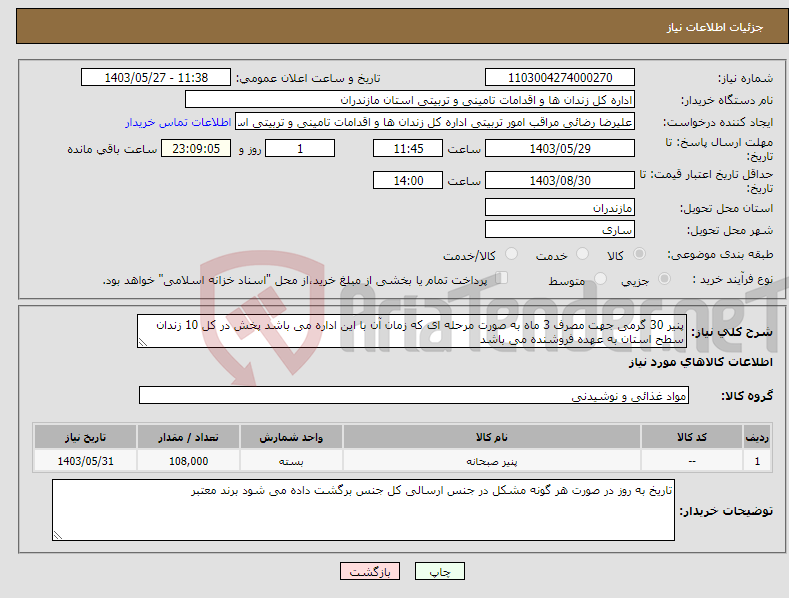Viewport: 789px width, 598px height.
Task: Click the row number cell 1
Action: (757, 461)
